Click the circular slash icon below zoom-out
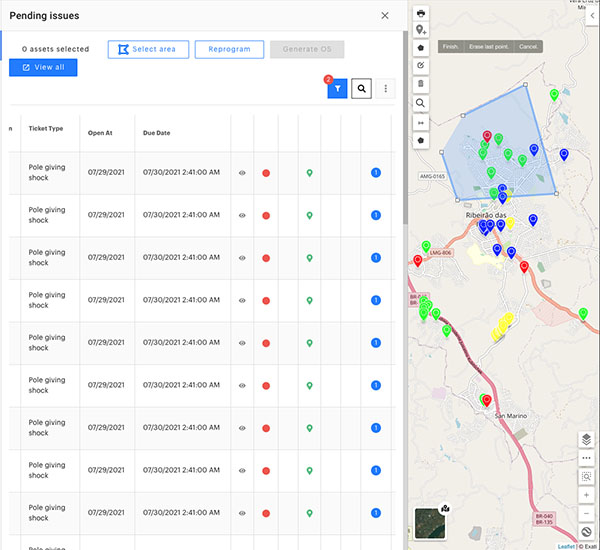Viewport: 600px width, 550px height. [x=586, y=532]
